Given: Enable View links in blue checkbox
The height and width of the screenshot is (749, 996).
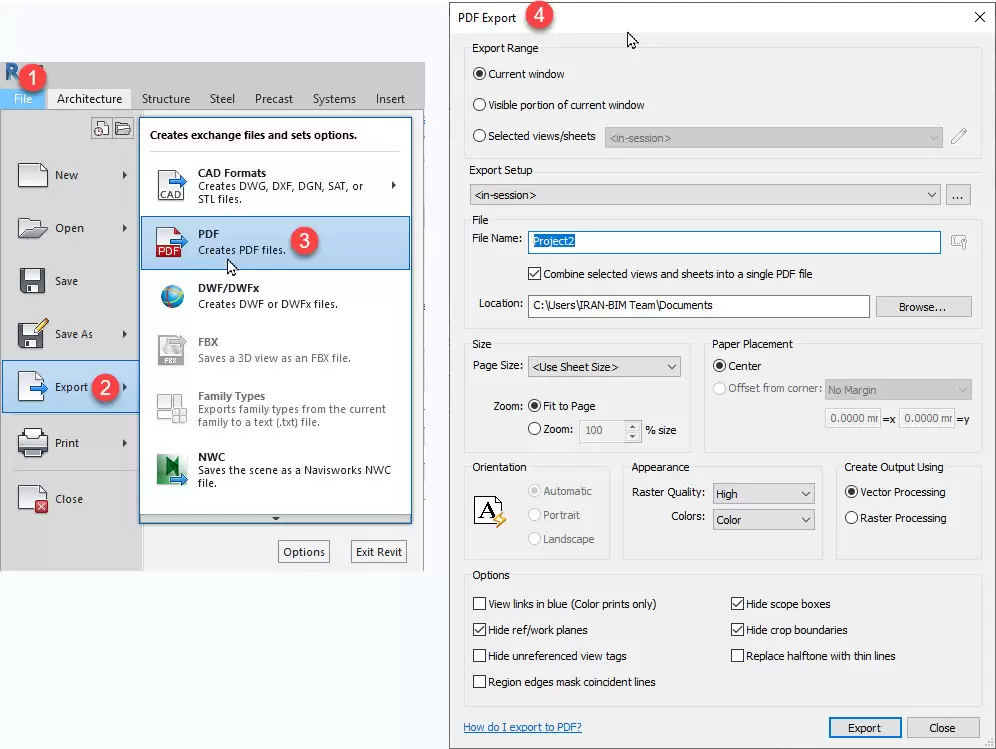Looking at the screenshot, I should [480, 604].
